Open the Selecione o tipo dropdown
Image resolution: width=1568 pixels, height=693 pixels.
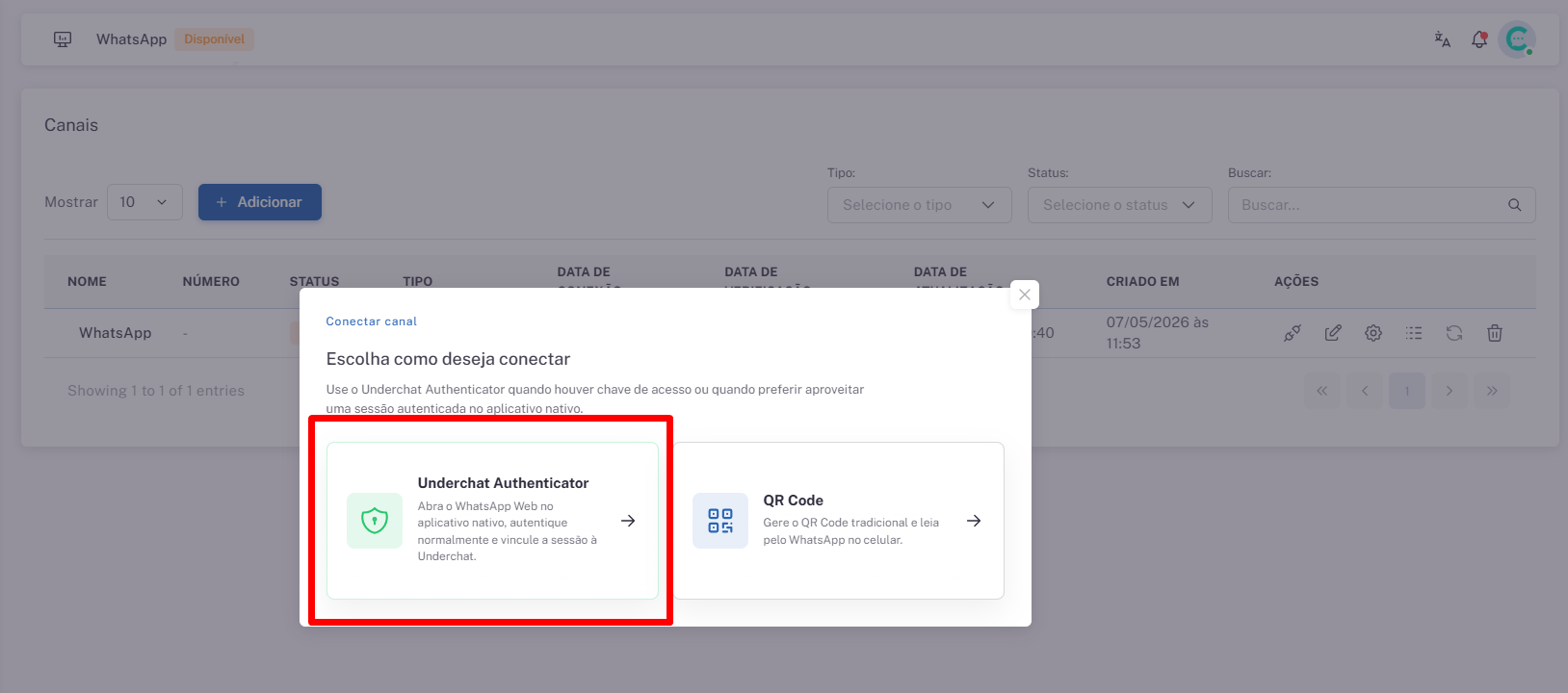[x=919, y=205]
